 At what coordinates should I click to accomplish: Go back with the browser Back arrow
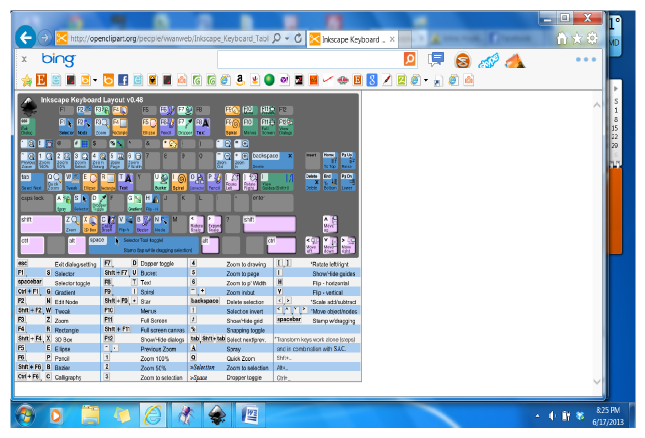coord(26,38)
